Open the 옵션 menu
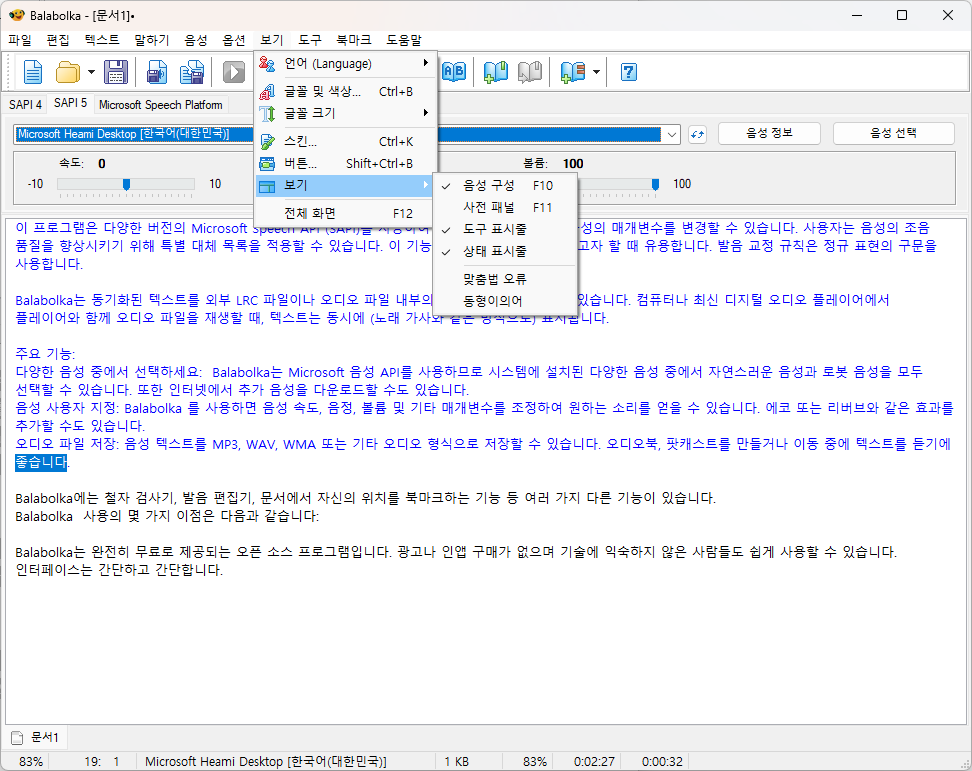This screenshot has height=771, width=972. 234,40
